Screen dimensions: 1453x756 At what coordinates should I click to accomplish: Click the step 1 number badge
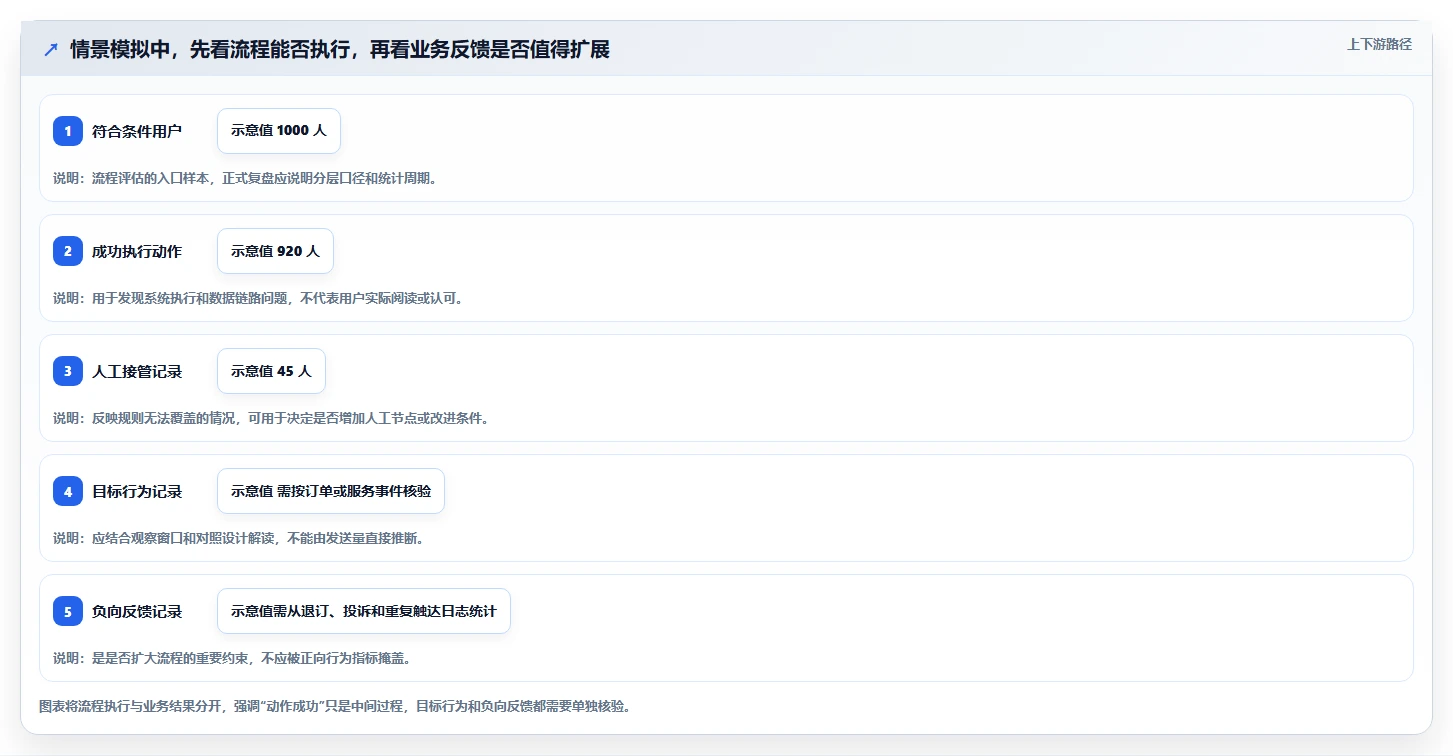coord(68,131)
